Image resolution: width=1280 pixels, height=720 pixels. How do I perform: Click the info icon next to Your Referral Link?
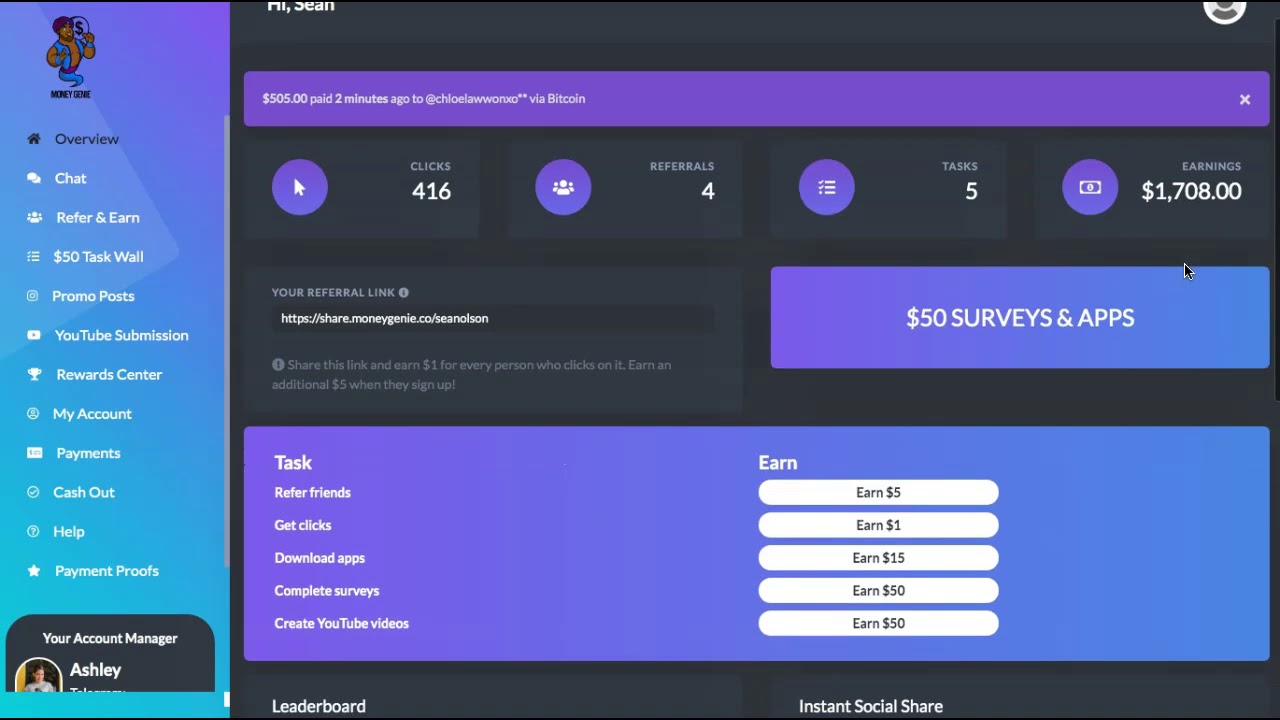[404, 293]
